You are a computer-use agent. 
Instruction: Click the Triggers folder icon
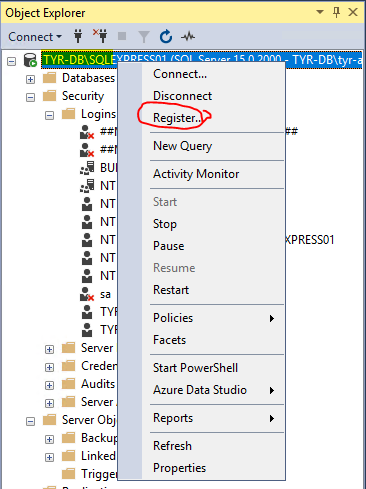tap(69, 474)
